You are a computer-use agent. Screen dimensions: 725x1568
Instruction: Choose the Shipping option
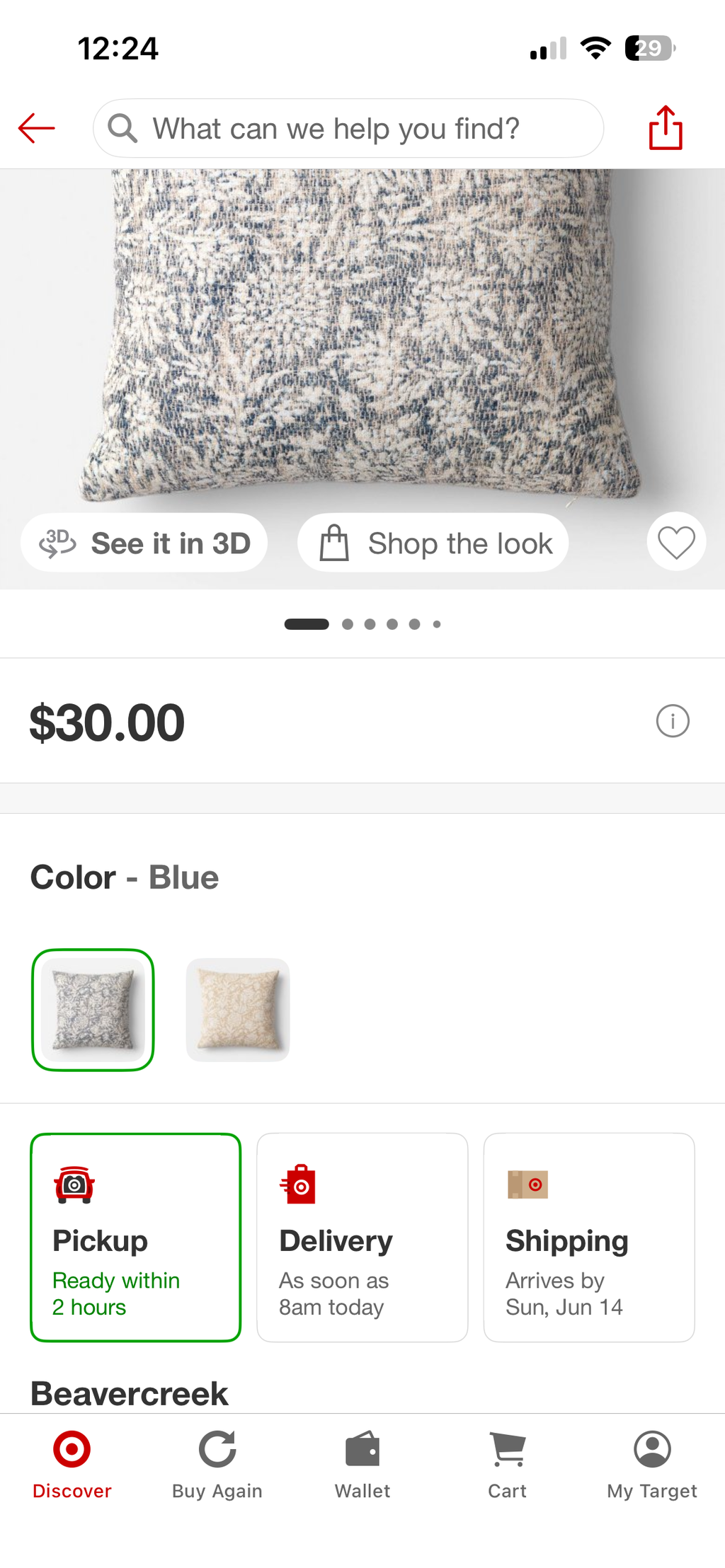tap(588, 1237)
